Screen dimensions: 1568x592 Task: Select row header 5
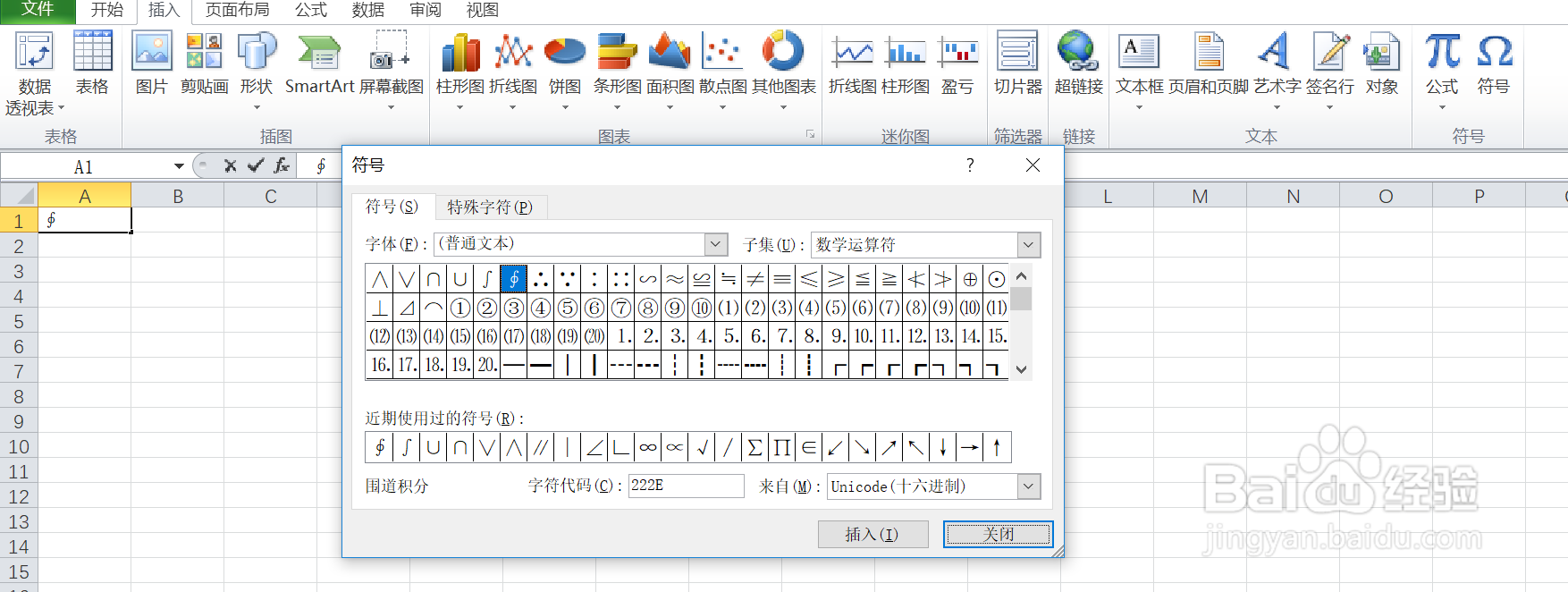(x=19, y=321)
